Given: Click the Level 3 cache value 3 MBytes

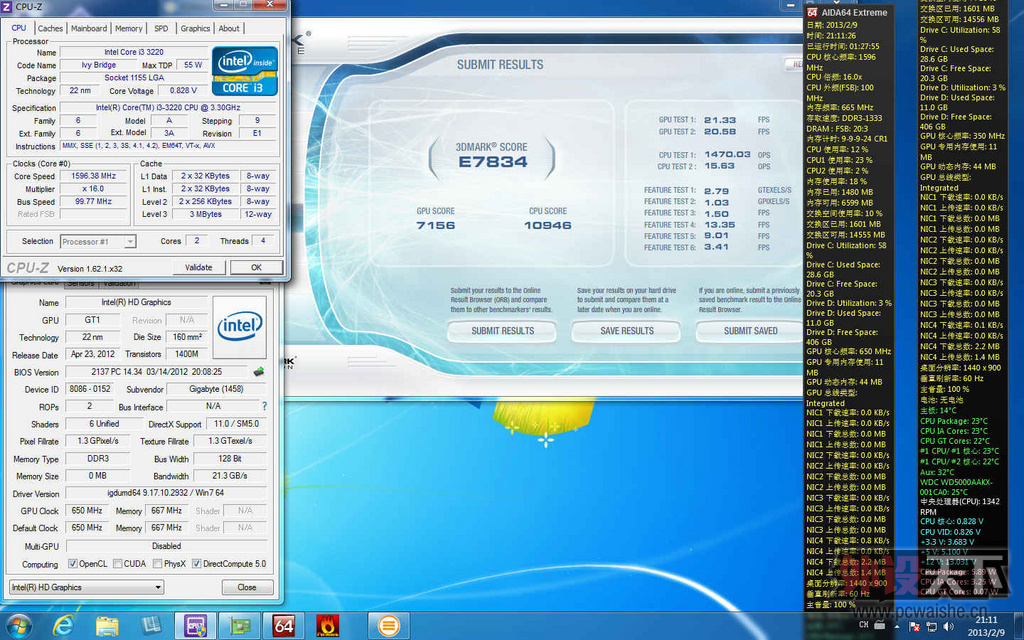Looking at the screenshot, I should [x=205, y=214].
